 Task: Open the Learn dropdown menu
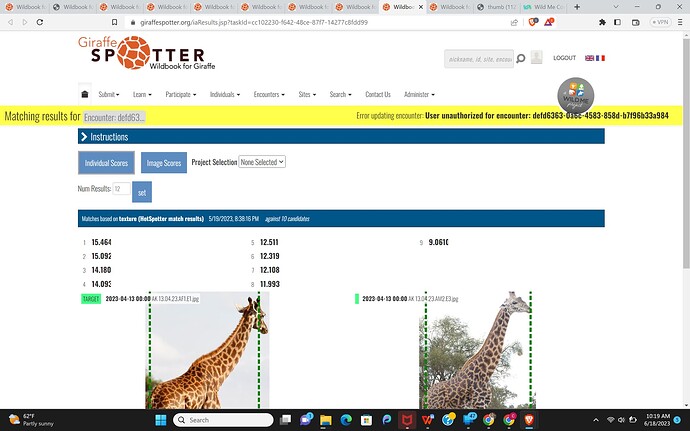142,94
